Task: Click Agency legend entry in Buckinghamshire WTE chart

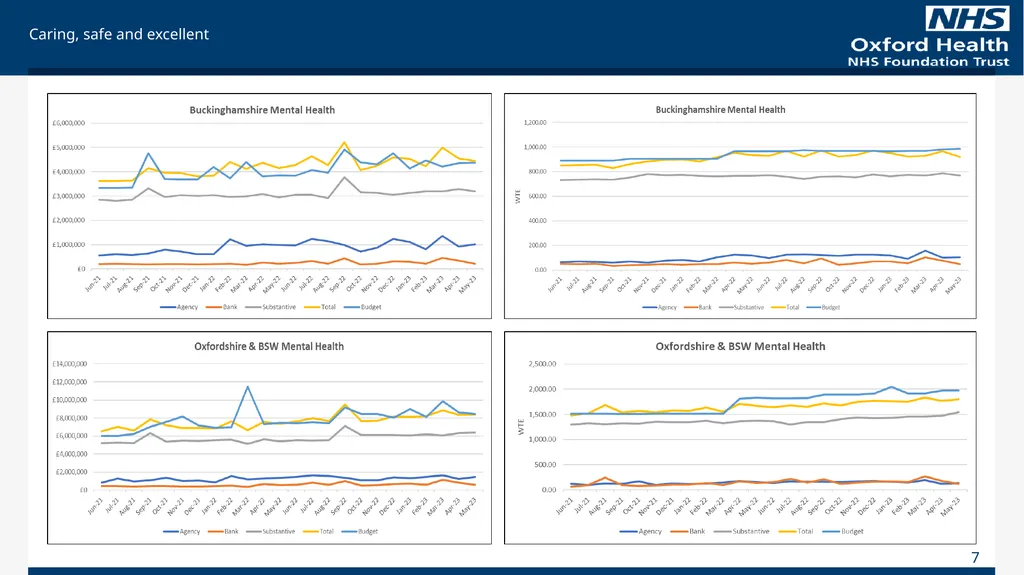Action: point(660,307)
